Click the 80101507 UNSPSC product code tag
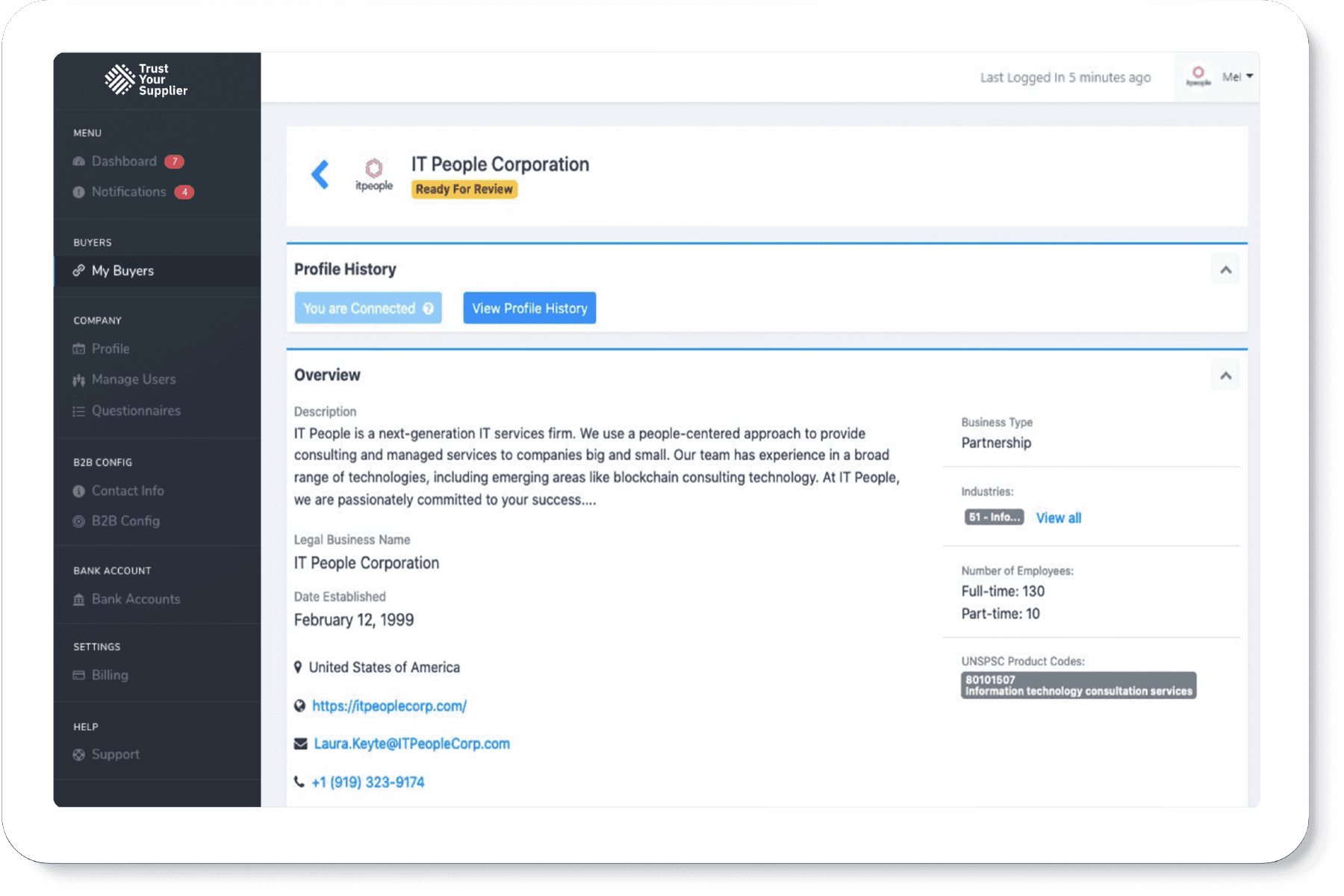The width and height of the screenshot is (1344, 896). (1079, 685)
